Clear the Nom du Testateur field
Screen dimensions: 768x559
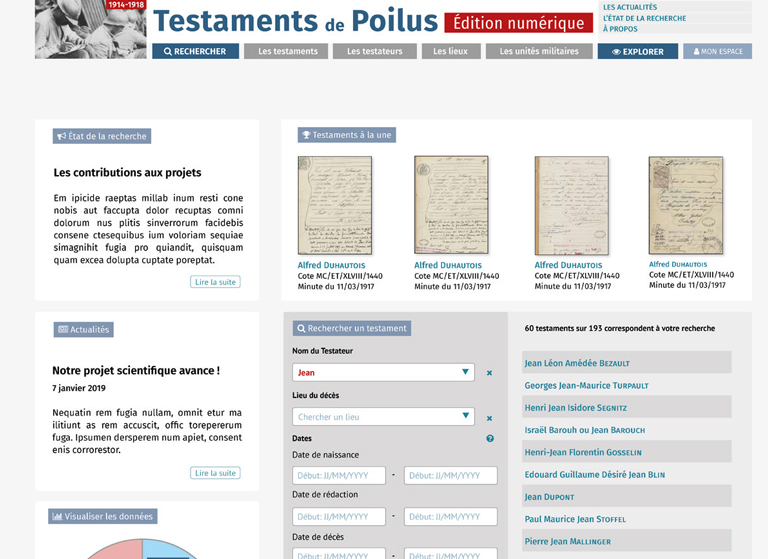point(489,373)
